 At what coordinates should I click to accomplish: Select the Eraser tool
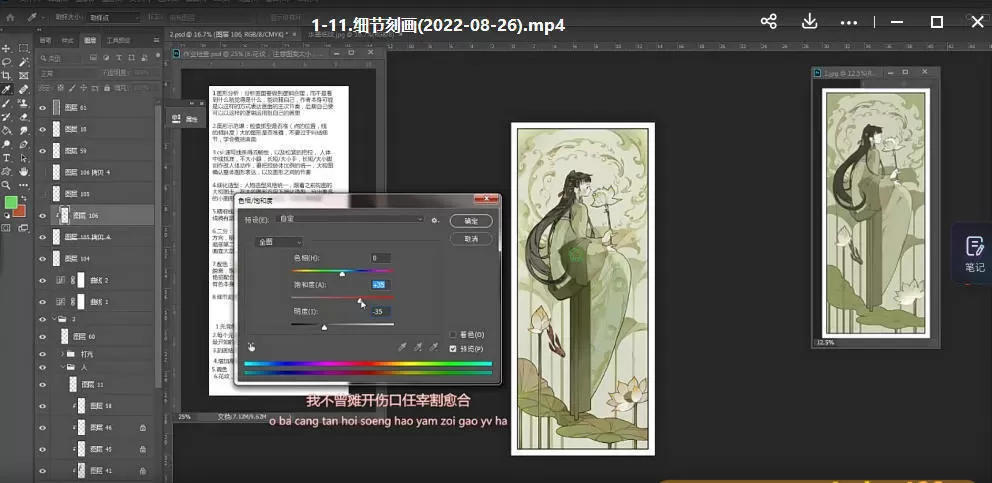pyautogui.click(x=24, y=117)
